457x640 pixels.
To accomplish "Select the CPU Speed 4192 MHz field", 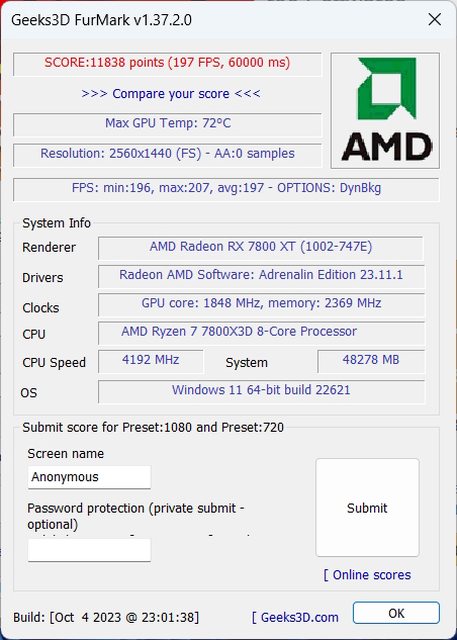I will tap(151, 361).
